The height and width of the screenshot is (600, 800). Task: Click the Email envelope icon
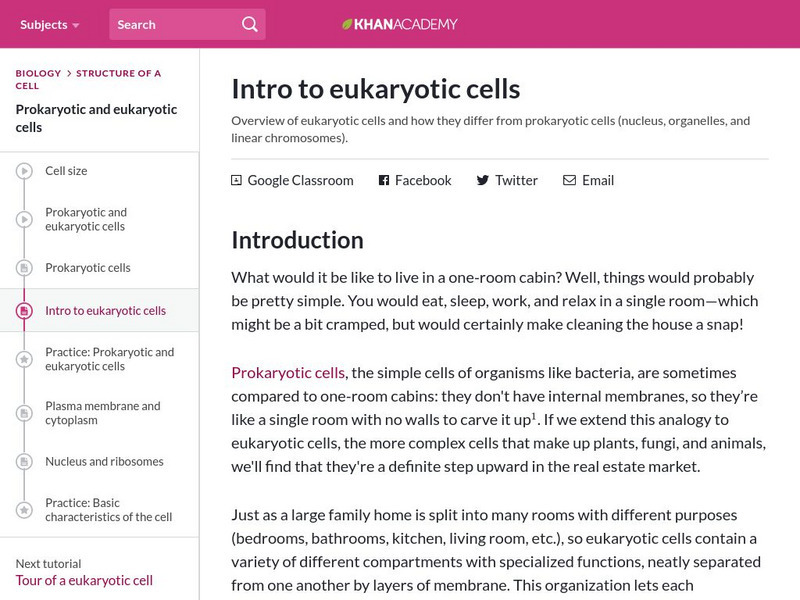pos(569,181)
